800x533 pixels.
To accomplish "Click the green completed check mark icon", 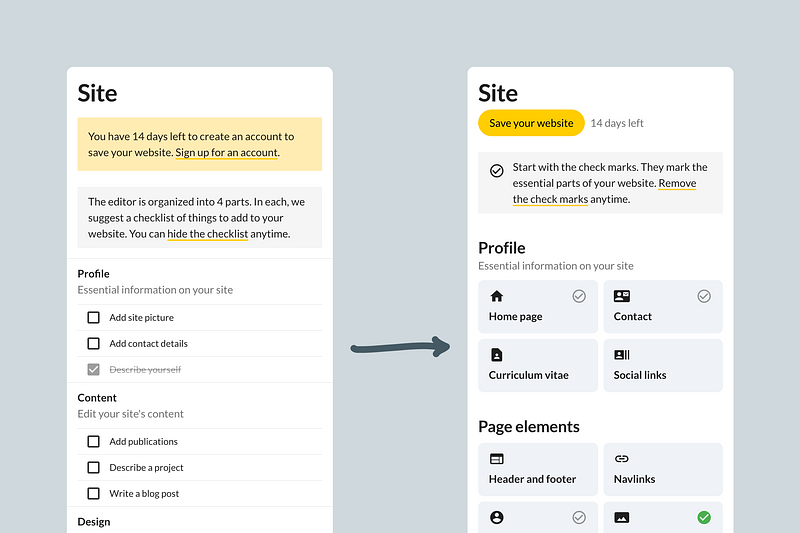I will (x=704, y=517).
